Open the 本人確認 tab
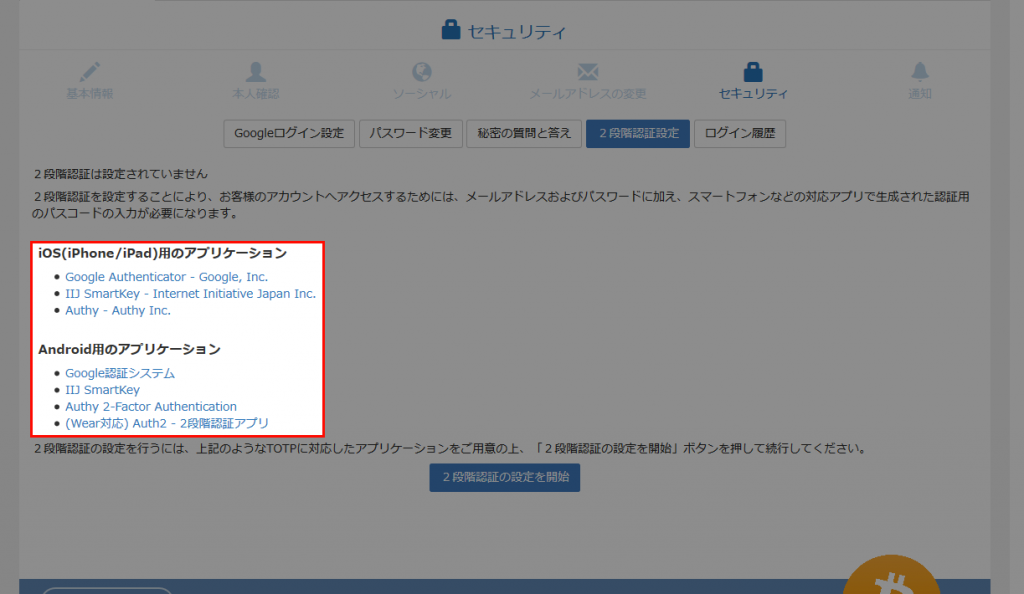Image resolution: width=1024 pixels, height=594 pixels. point(255,93)
